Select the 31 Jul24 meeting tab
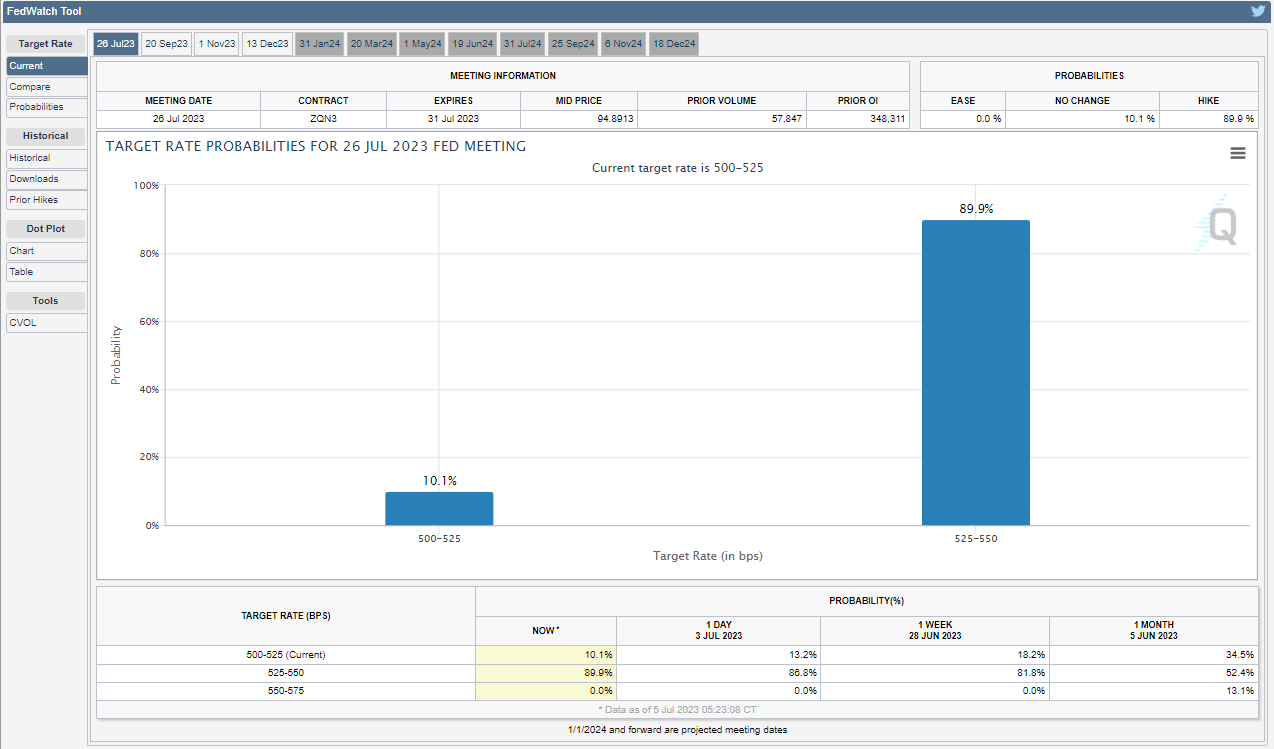Screen dimensions: 1274x749 522,44
